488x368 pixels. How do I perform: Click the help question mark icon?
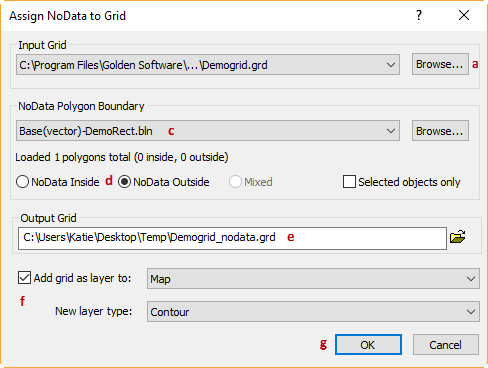pos(419,15)
